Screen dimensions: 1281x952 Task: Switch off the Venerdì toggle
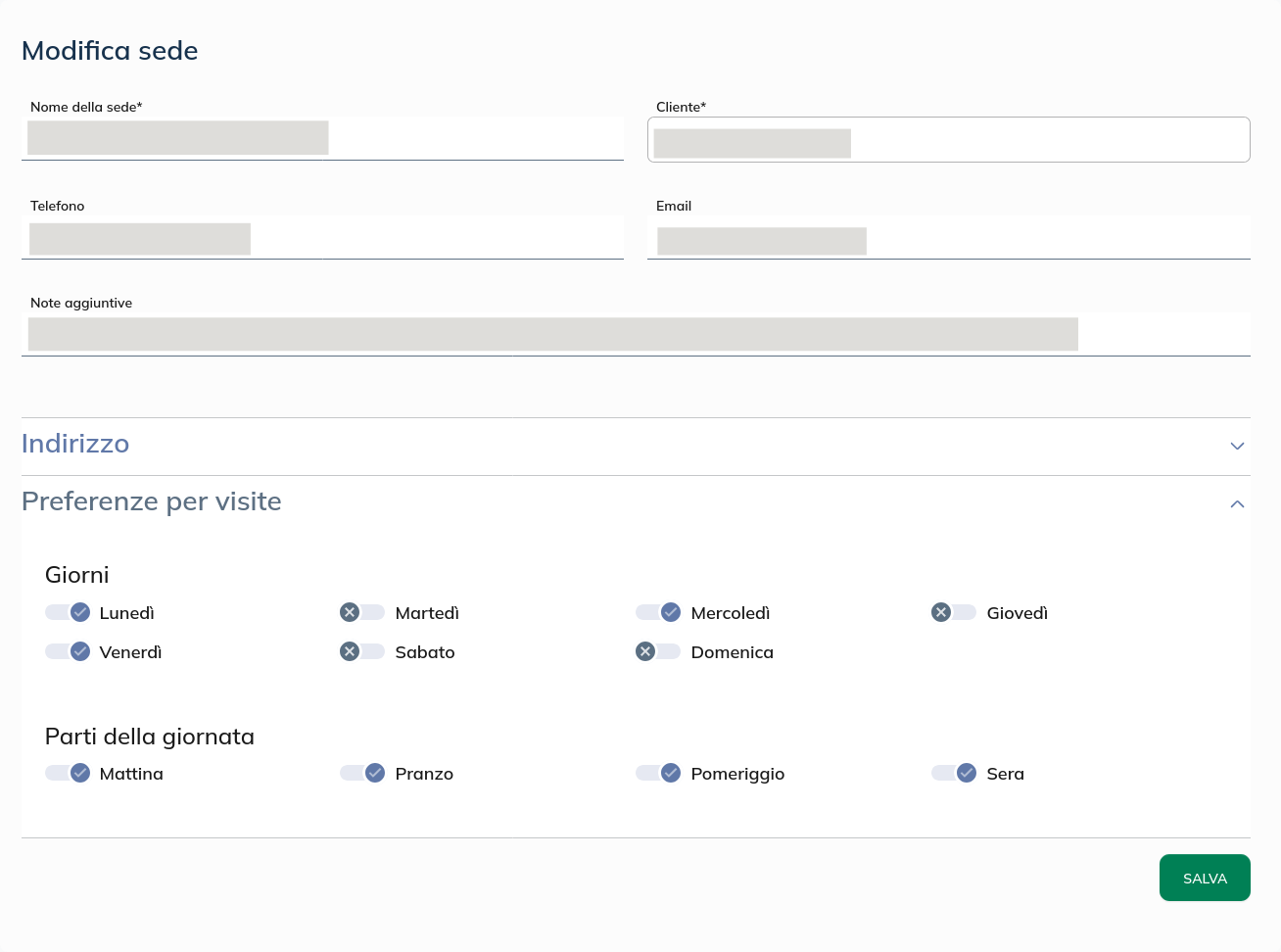tap(68, 652)
